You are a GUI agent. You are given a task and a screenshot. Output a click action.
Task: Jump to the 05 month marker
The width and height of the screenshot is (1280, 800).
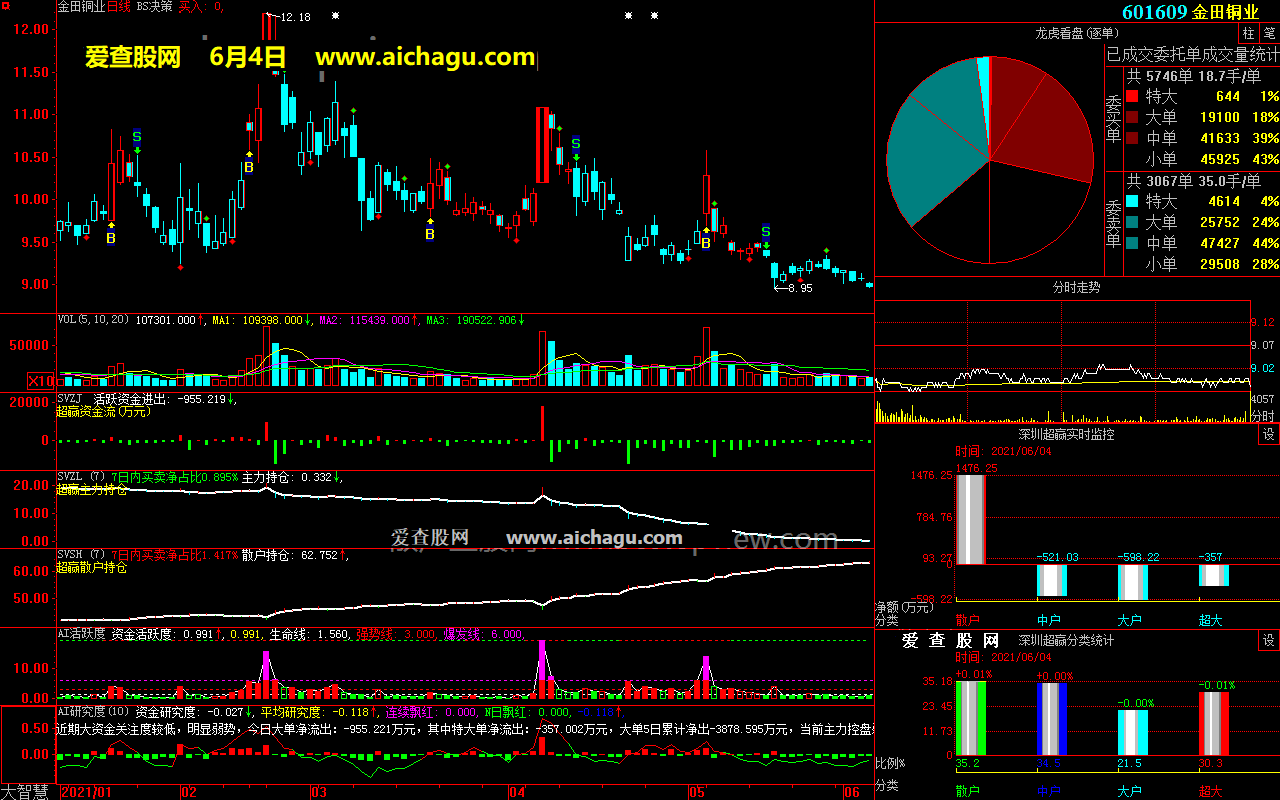tap(699, 792)
